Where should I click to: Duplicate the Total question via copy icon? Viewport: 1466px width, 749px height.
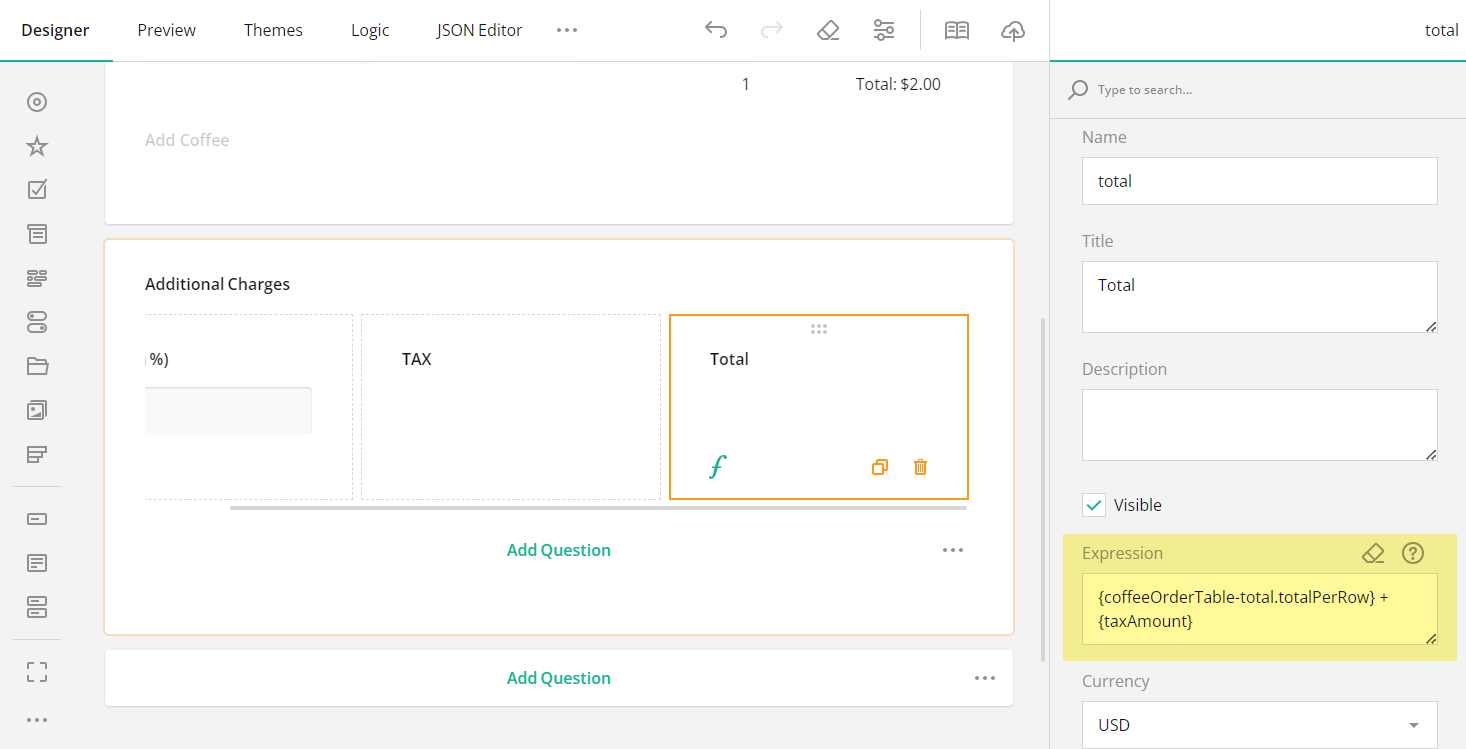pos(879,467)
